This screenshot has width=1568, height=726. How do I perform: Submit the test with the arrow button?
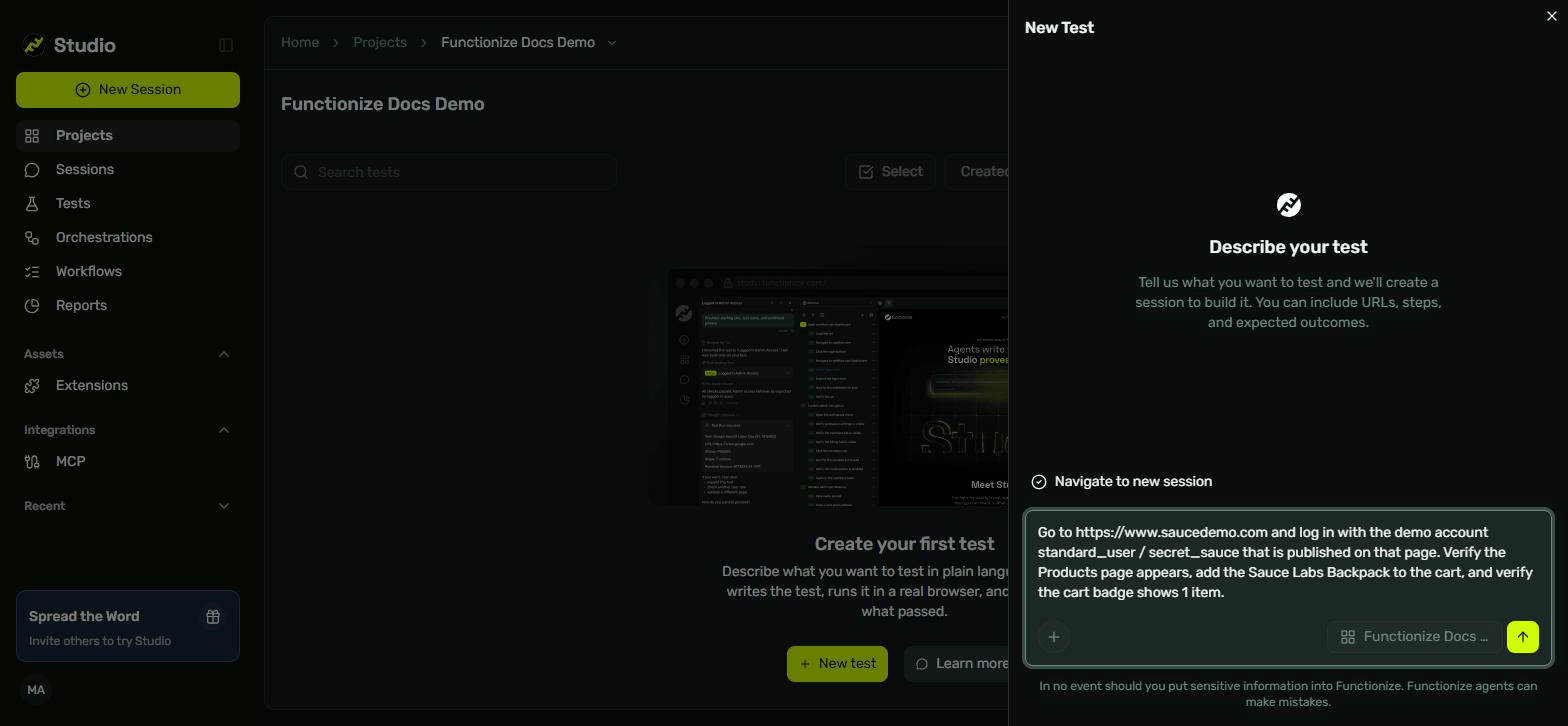click(1523, 637)
